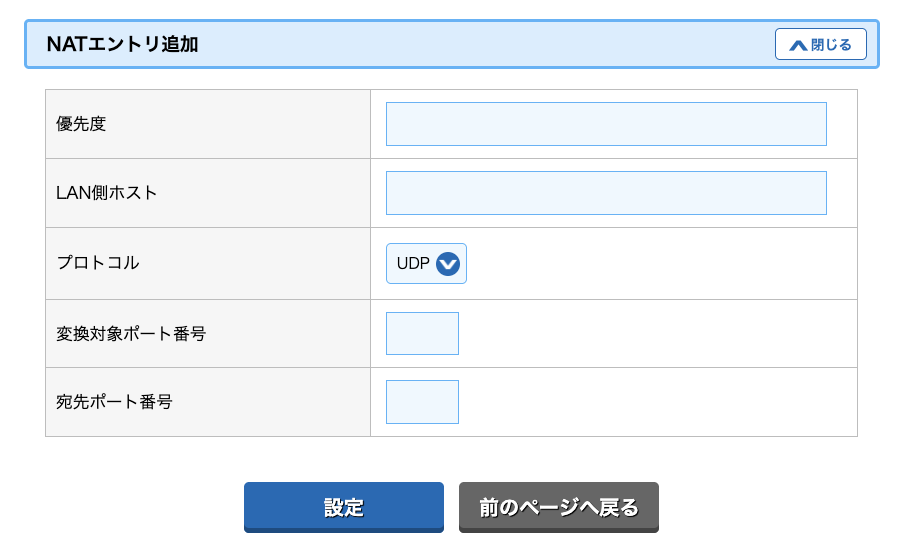The height and width of the screenshot is (553, 911).
Task: Click the up-chevron icon beside 閉じる
Action: click(798, 45)
